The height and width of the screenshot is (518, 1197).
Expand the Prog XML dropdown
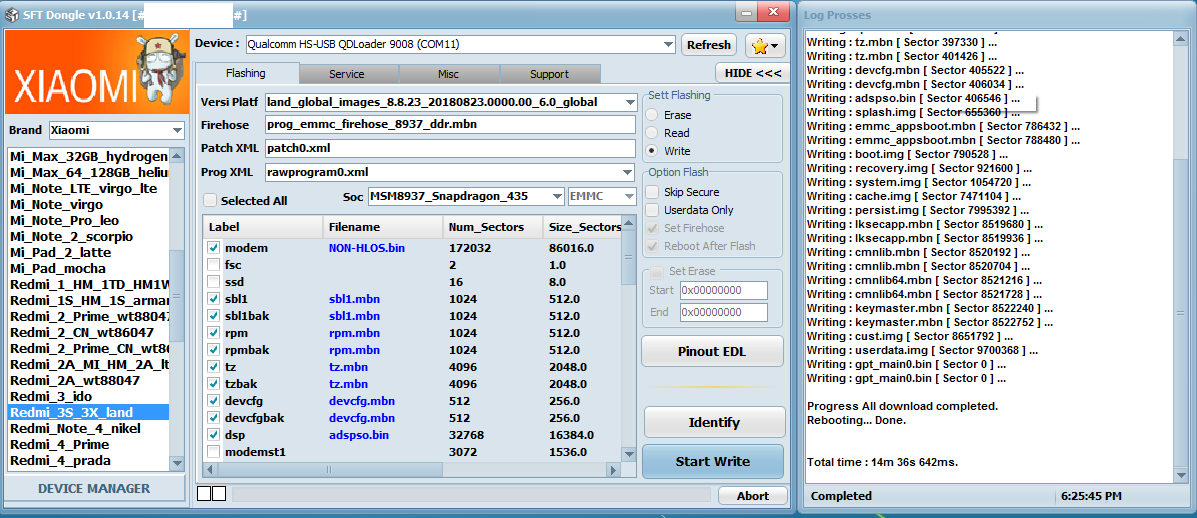click(630, 172)
